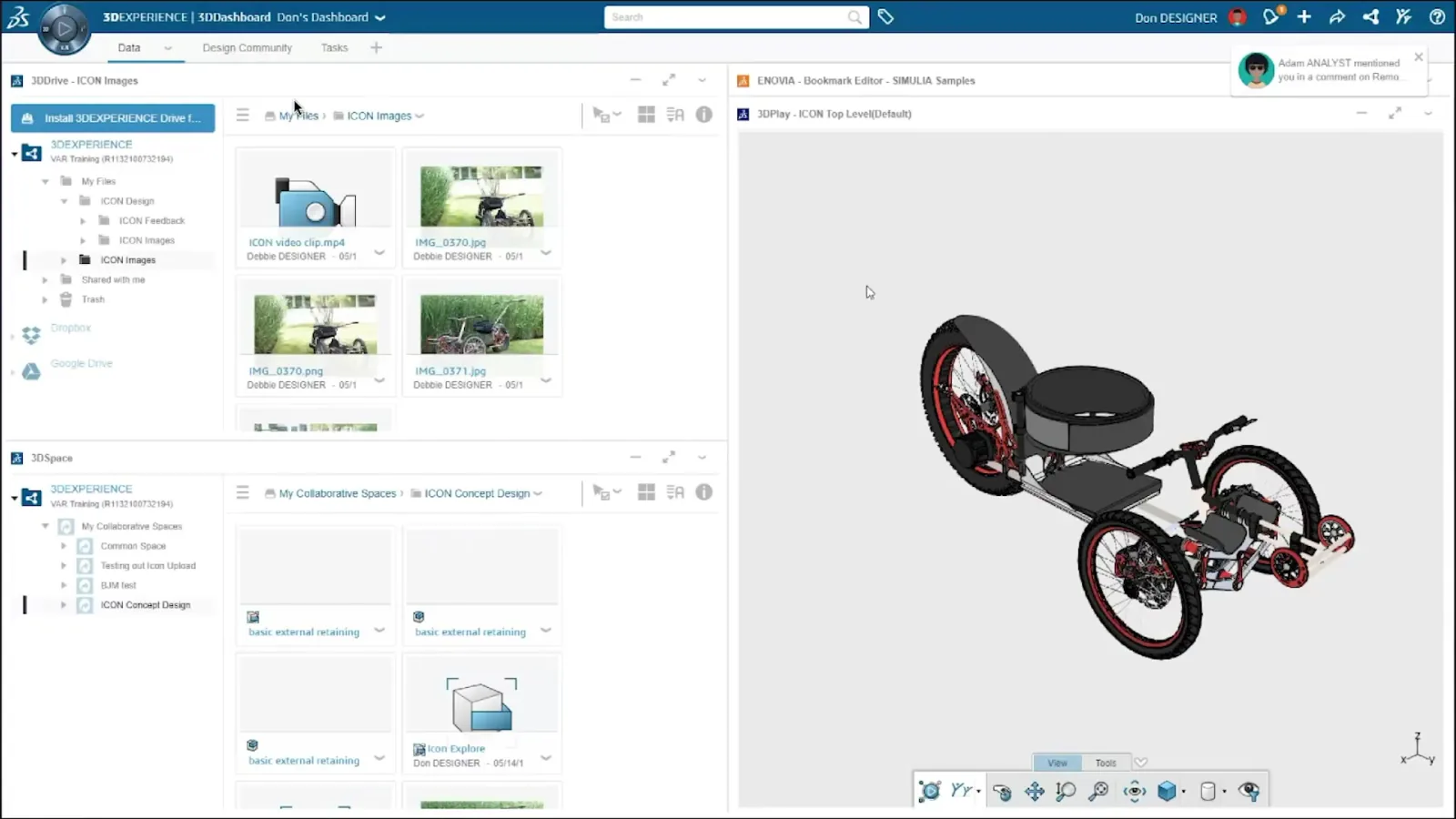Expand Common Space tree node

tap(64, 546)
